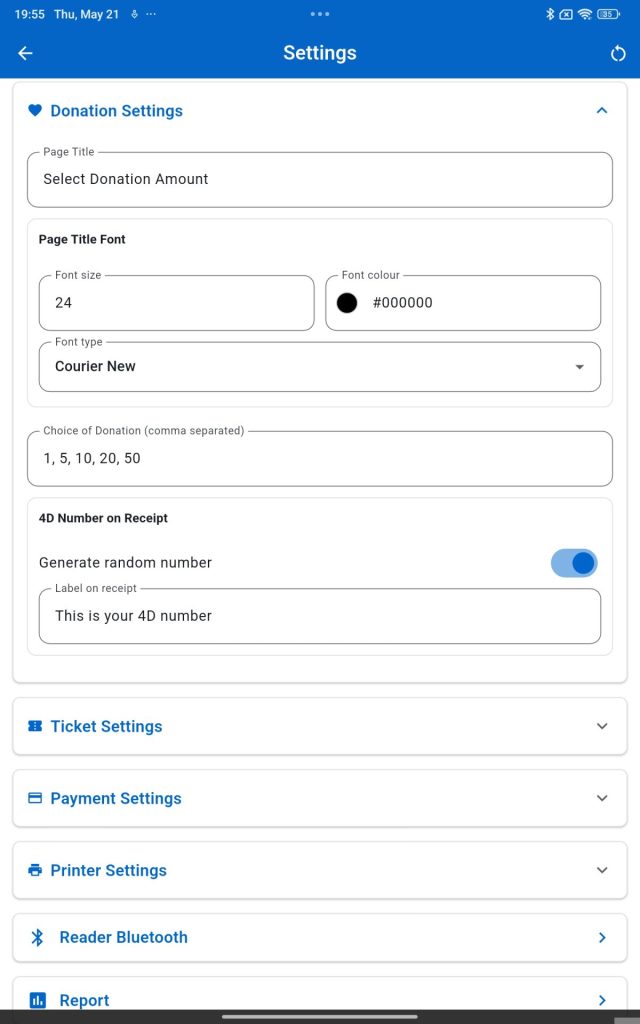Click the reset refresh icon in header
The height and width of the screenshot is (1024, 640).
[x=617, y=54]
